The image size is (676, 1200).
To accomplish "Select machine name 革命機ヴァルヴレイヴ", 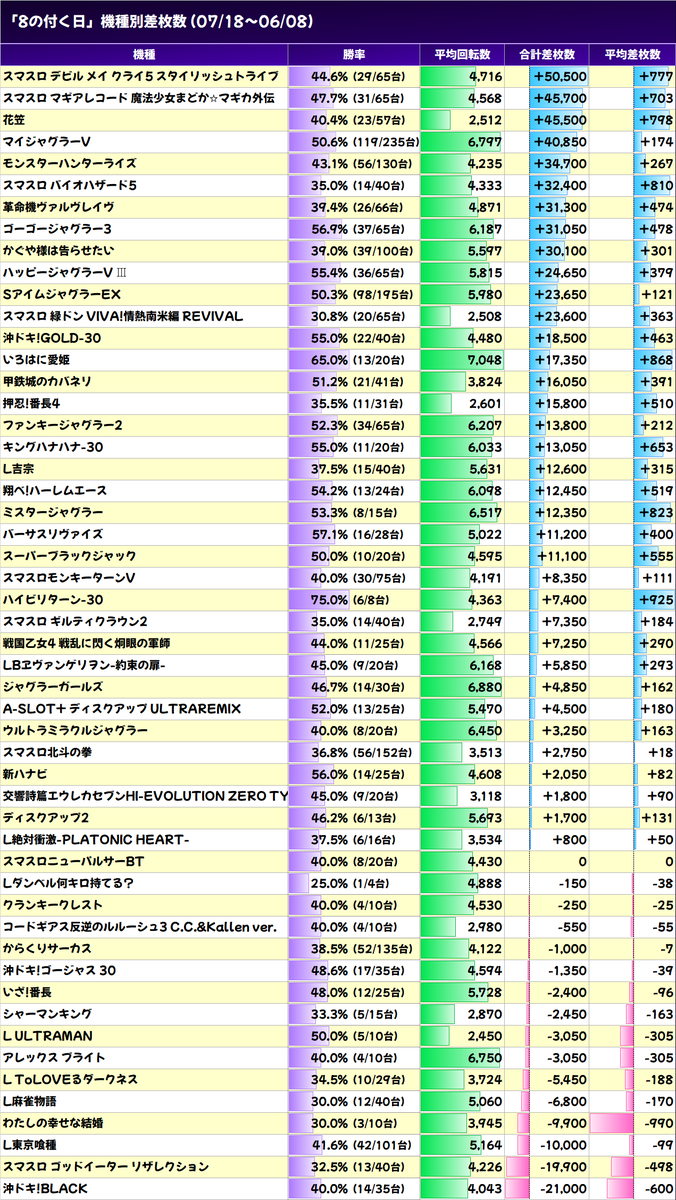I will pos(58,207).
